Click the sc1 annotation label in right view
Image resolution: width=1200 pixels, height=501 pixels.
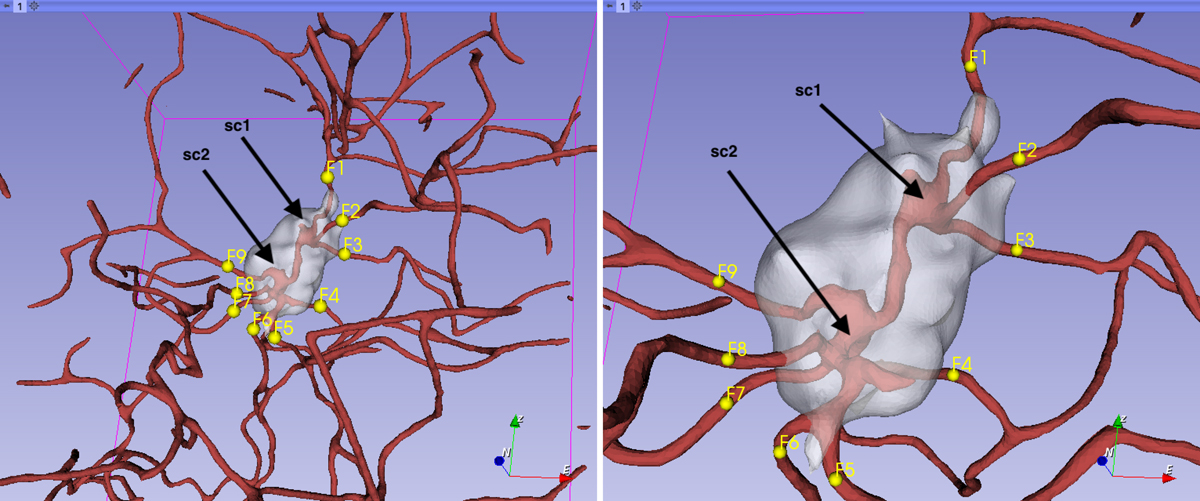point(808,91)
